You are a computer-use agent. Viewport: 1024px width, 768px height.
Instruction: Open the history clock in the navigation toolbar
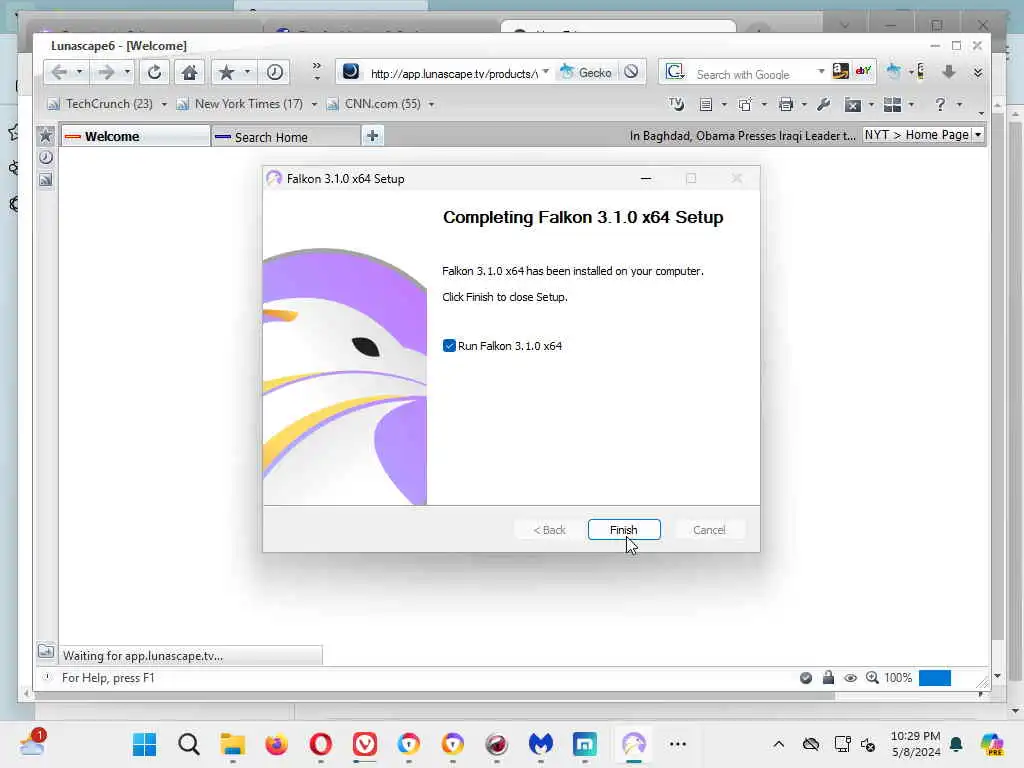274,72
